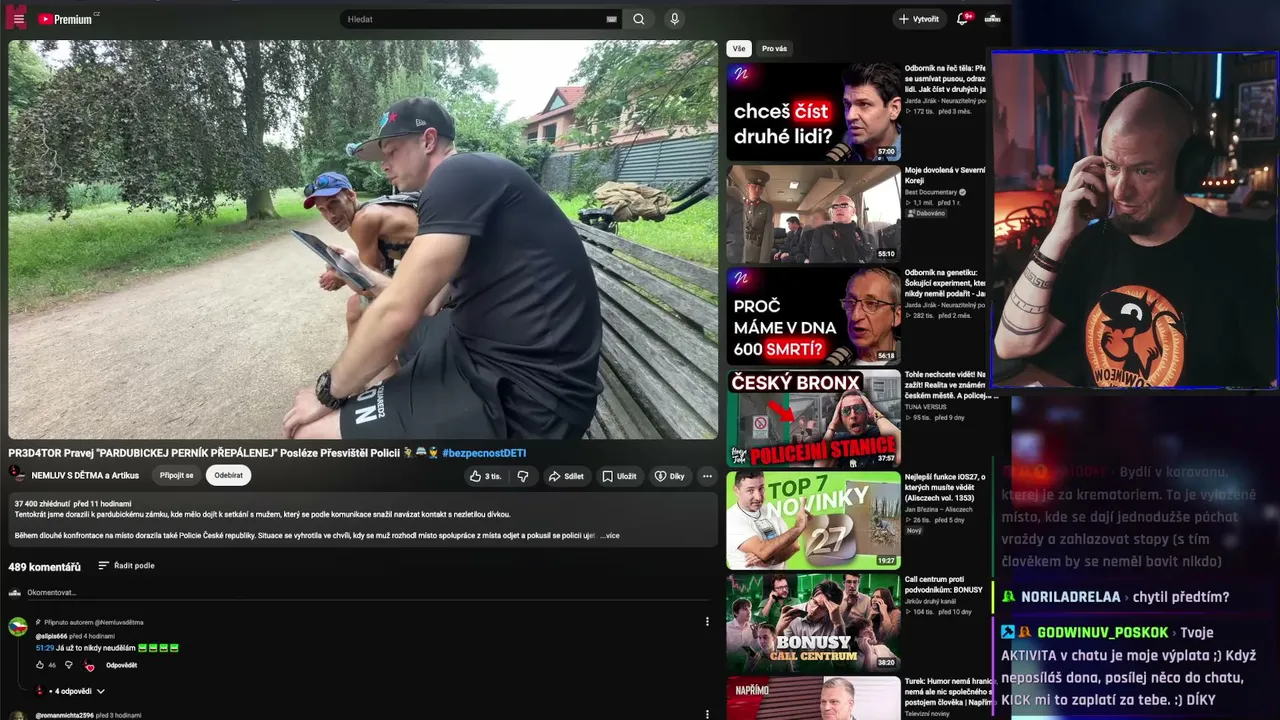This screenshot has height=720, width=1280.
Task: Select the Vše filter chip
Action: 739,48
